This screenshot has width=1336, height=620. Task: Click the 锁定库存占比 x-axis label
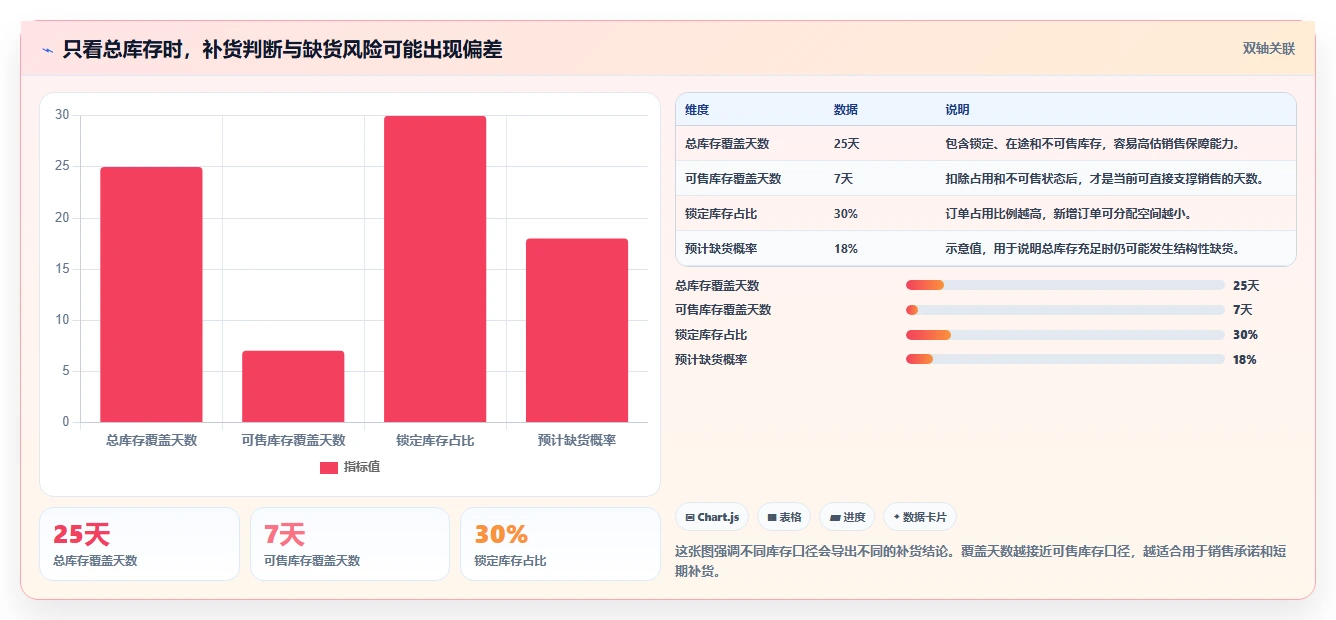click(x=435, y=440)
